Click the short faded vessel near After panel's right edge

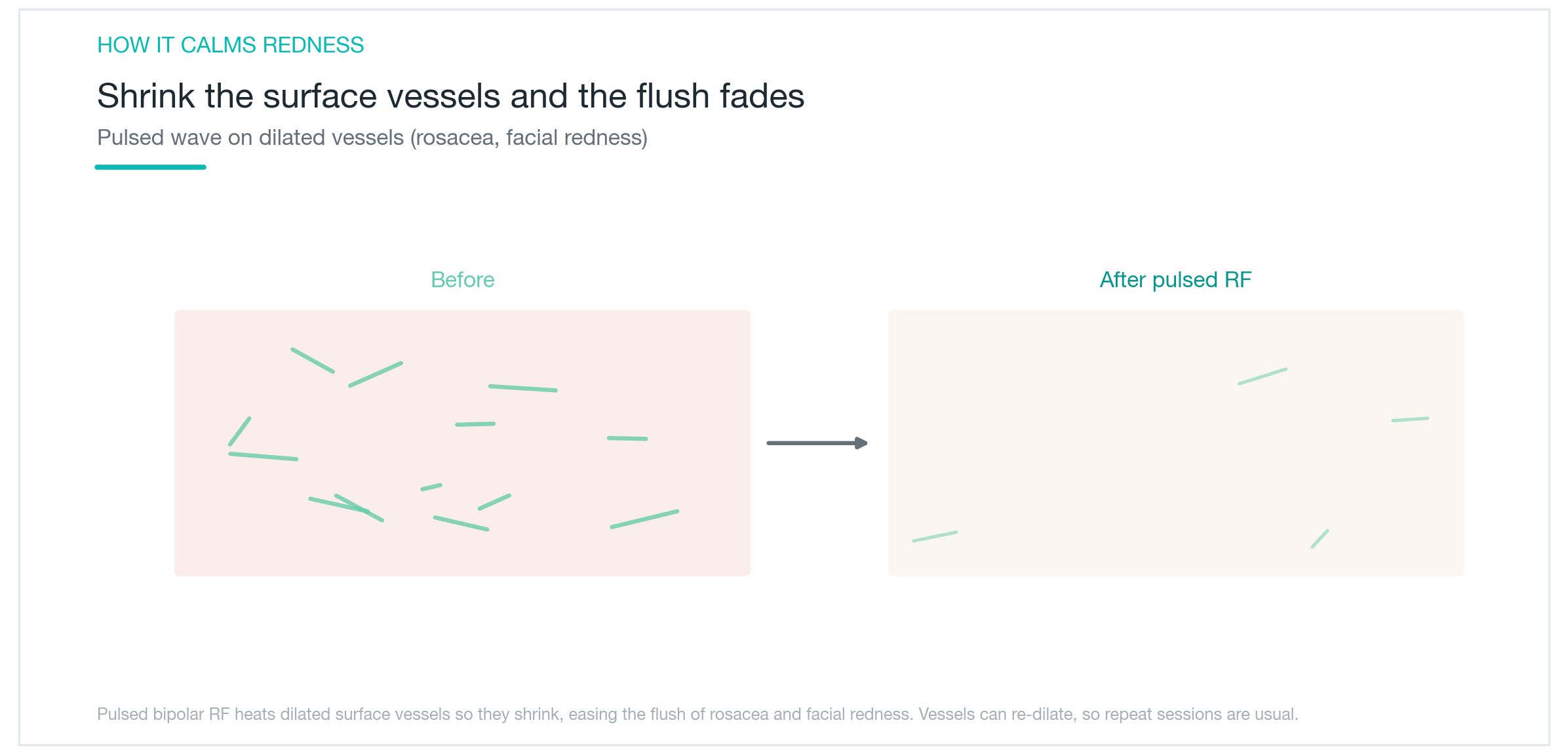pyautogui.click(x=1410, y=419)
